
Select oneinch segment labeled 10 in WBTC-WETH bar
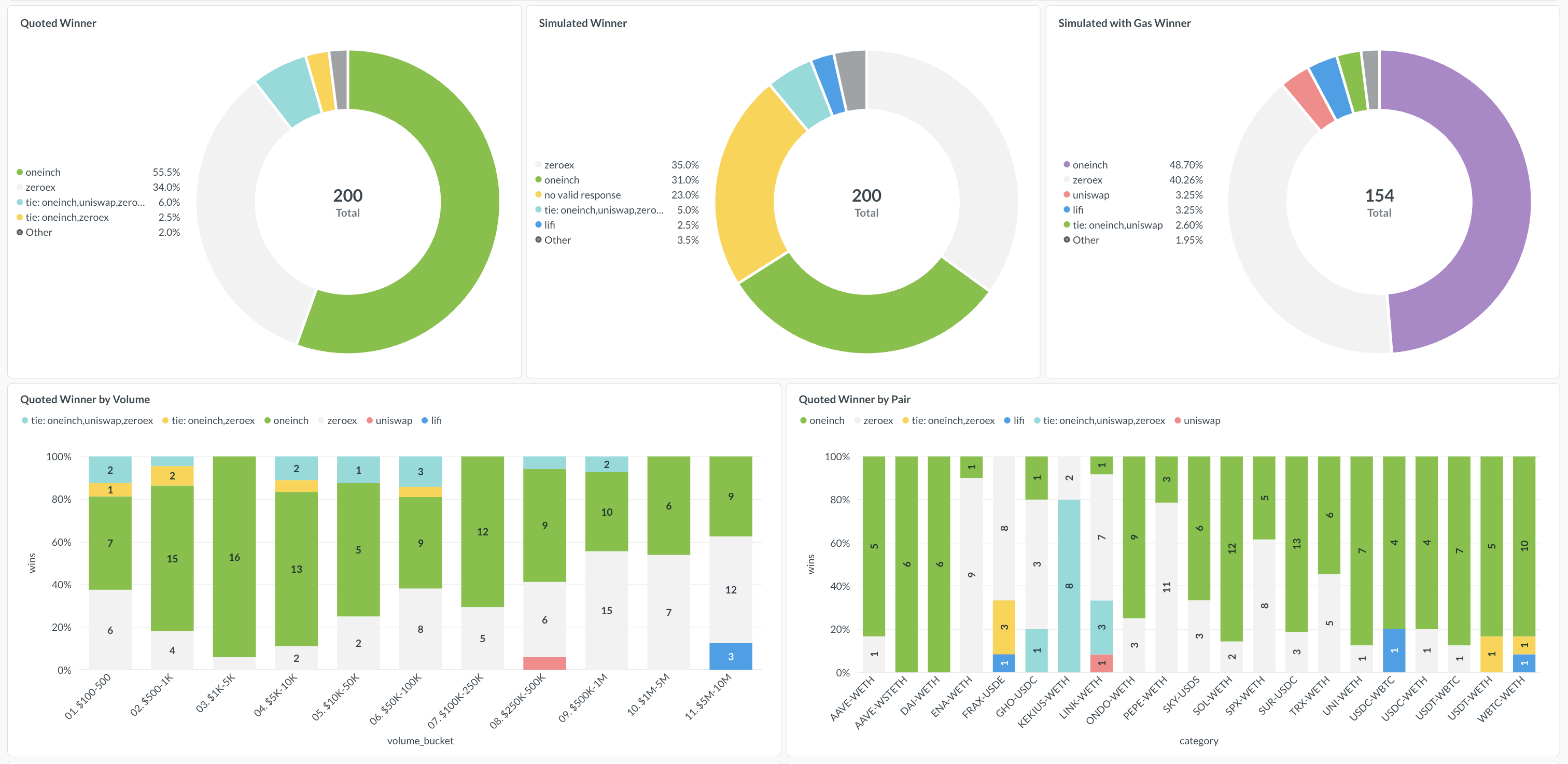click(1524, 546)
